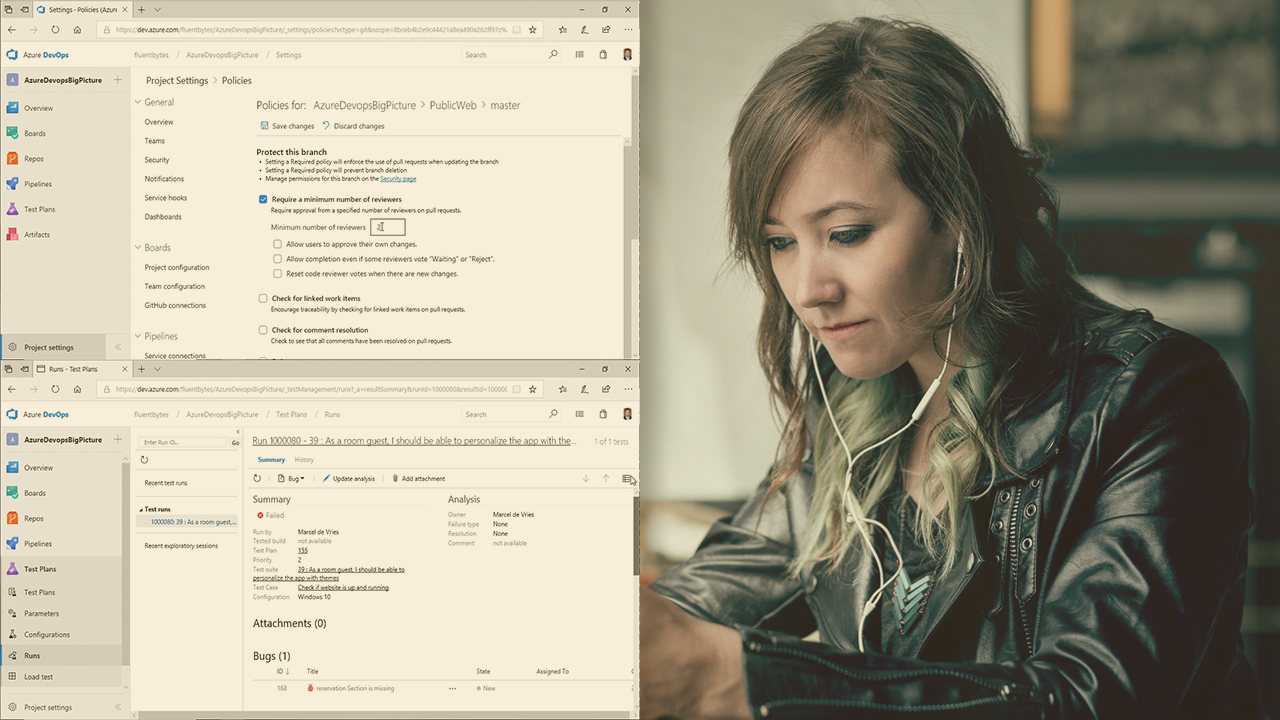Click the Discard changes undo icon
The image size is (1280, 720).
[326, 126]
